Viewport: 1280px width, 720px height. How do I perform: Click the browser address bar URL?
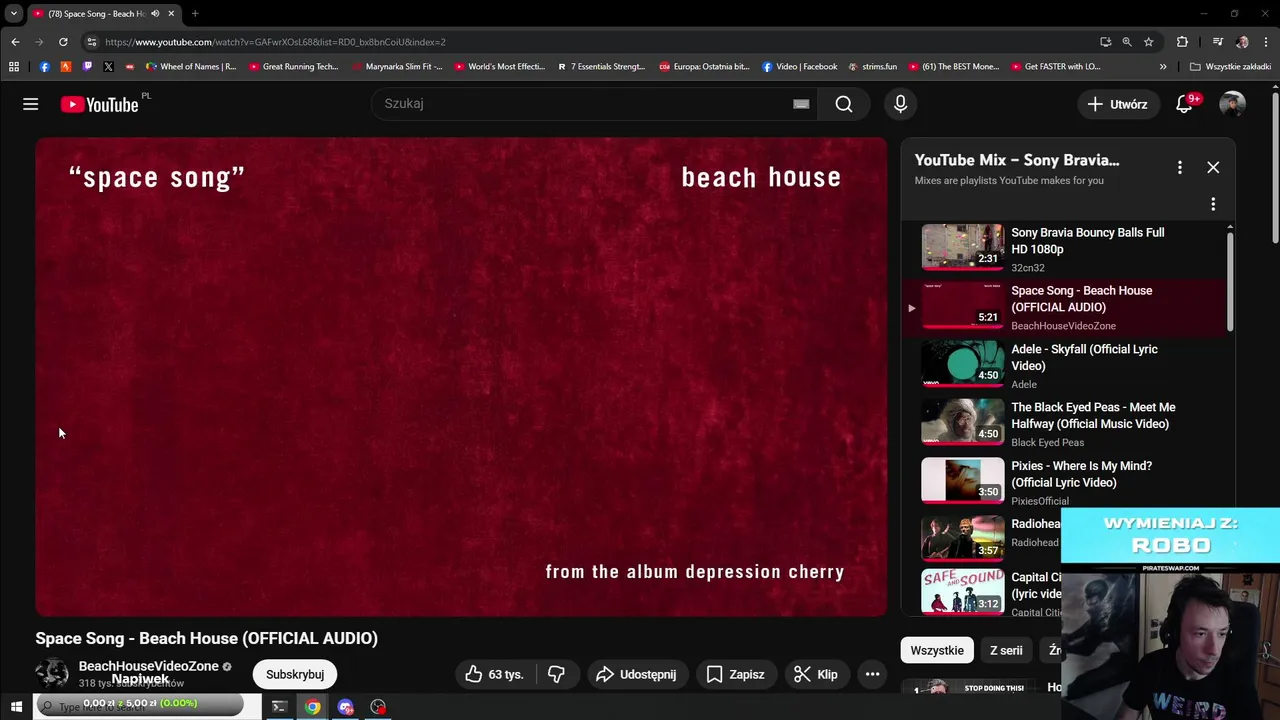pyautogui.click(x=275, y=42)
